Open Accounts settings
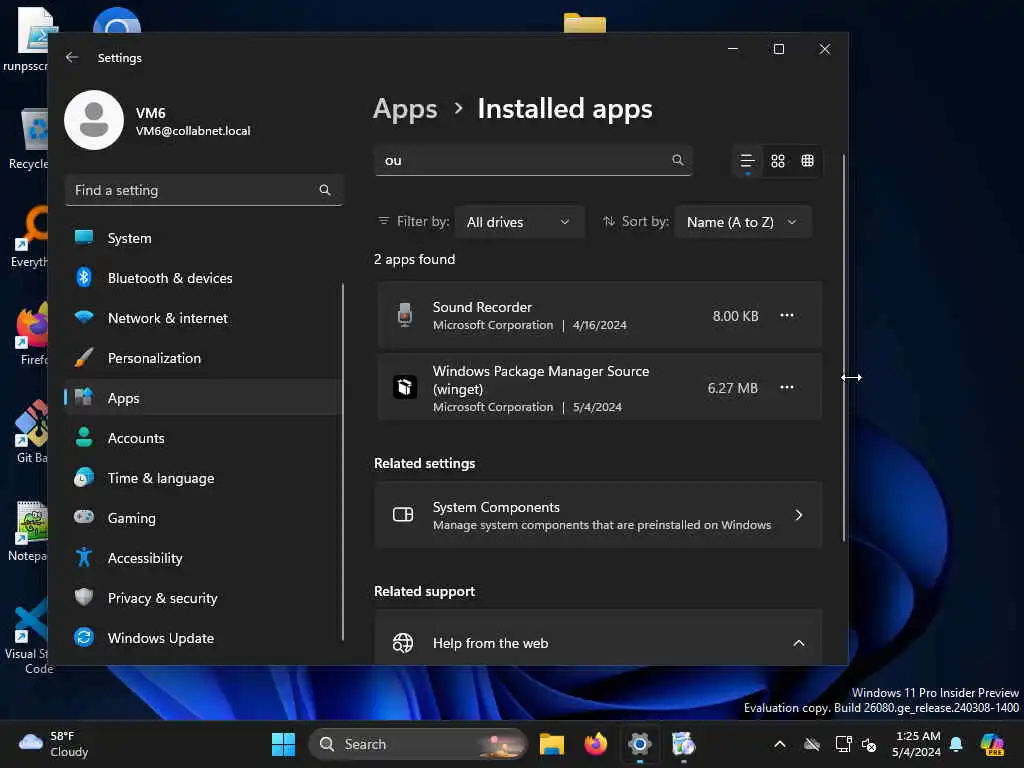 (x=203, y=438)
